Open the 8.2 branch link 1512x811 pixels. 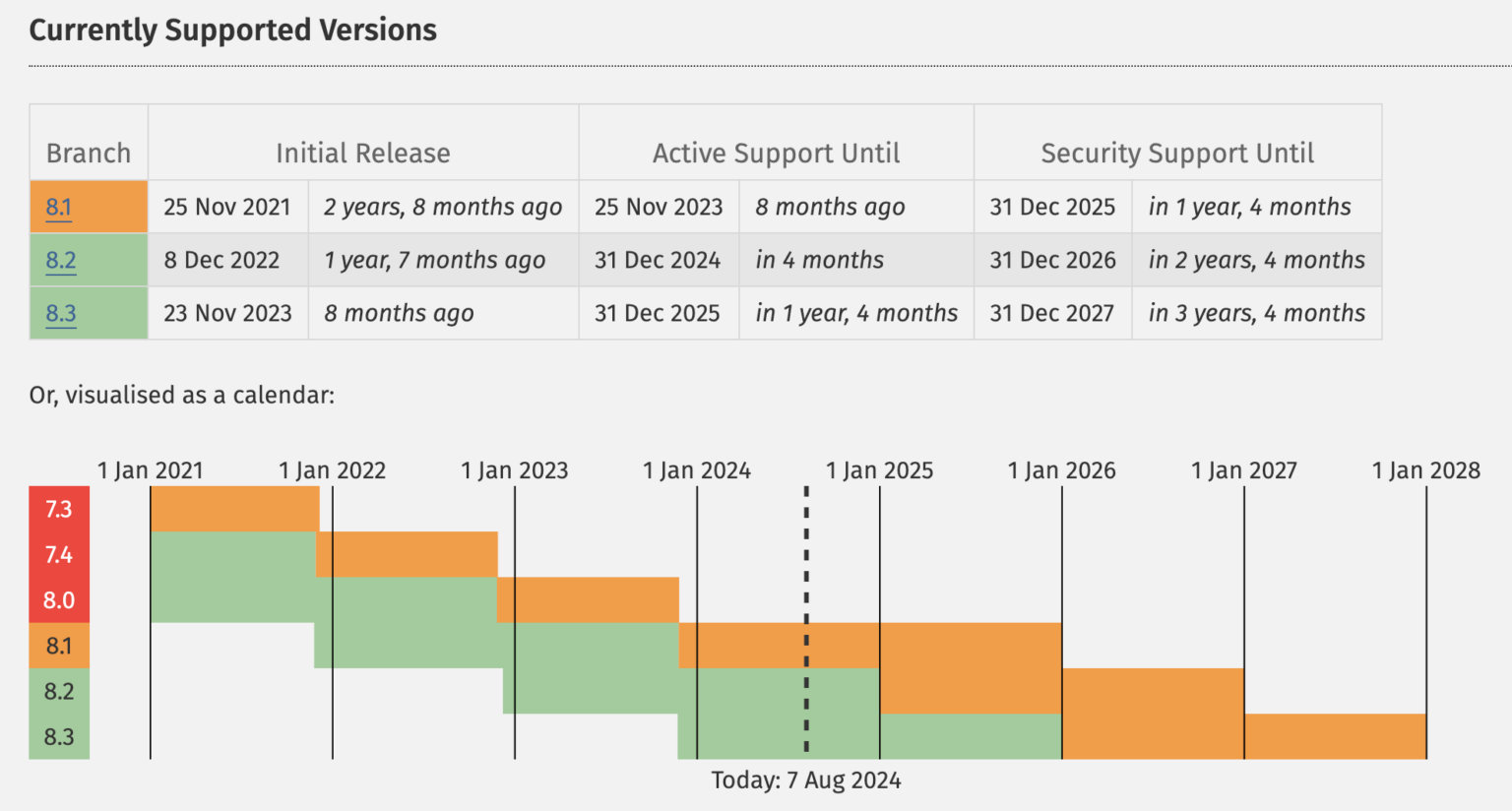pos(60,261)
